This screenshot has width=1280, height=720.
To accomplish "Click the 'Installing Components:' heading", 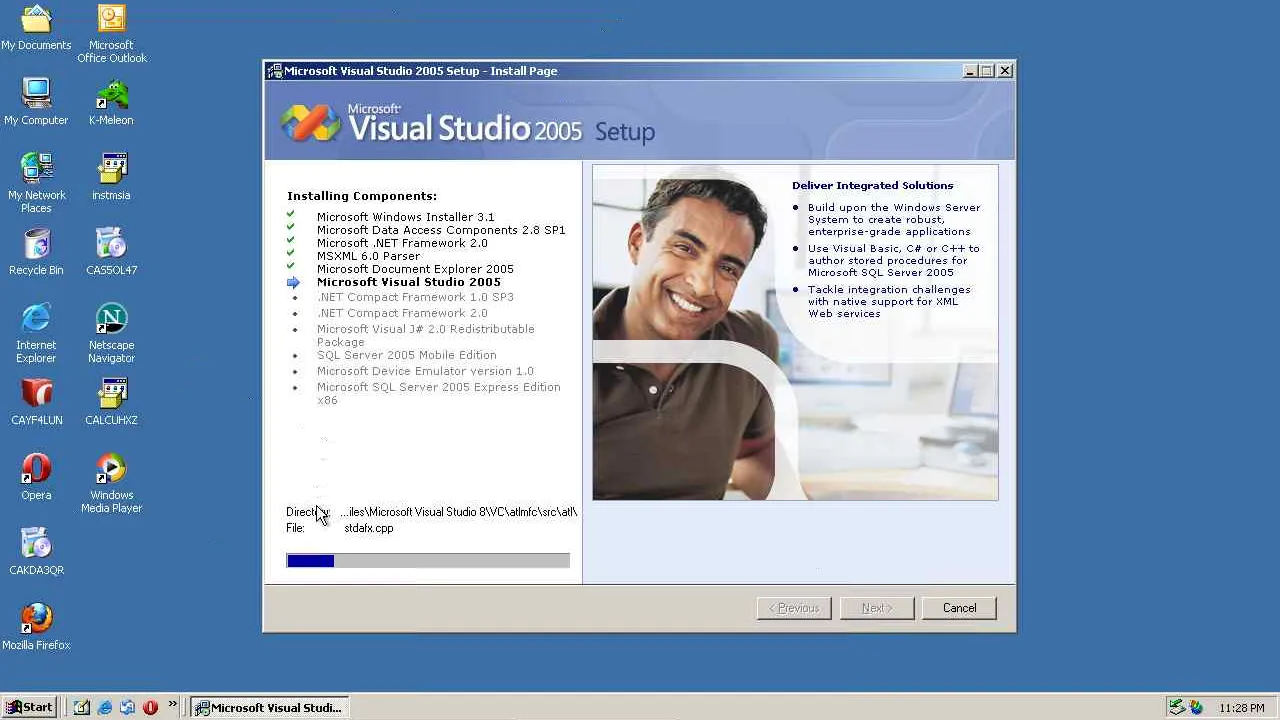I will (x=362, y=196).
